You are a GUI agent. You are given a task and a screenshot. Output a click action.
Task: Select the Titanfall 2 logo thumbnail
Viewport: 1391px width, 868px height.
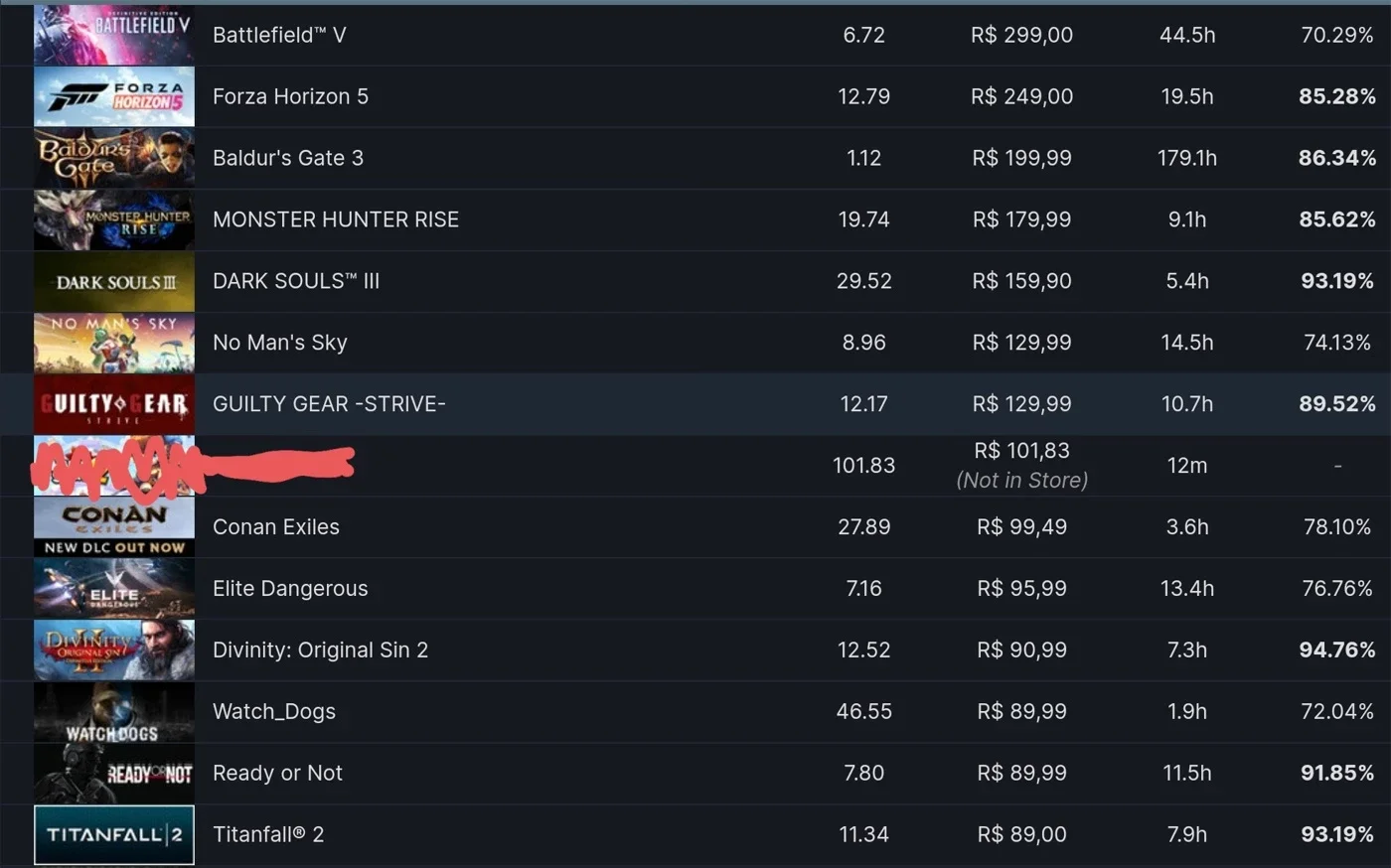(x=114, y=835)
